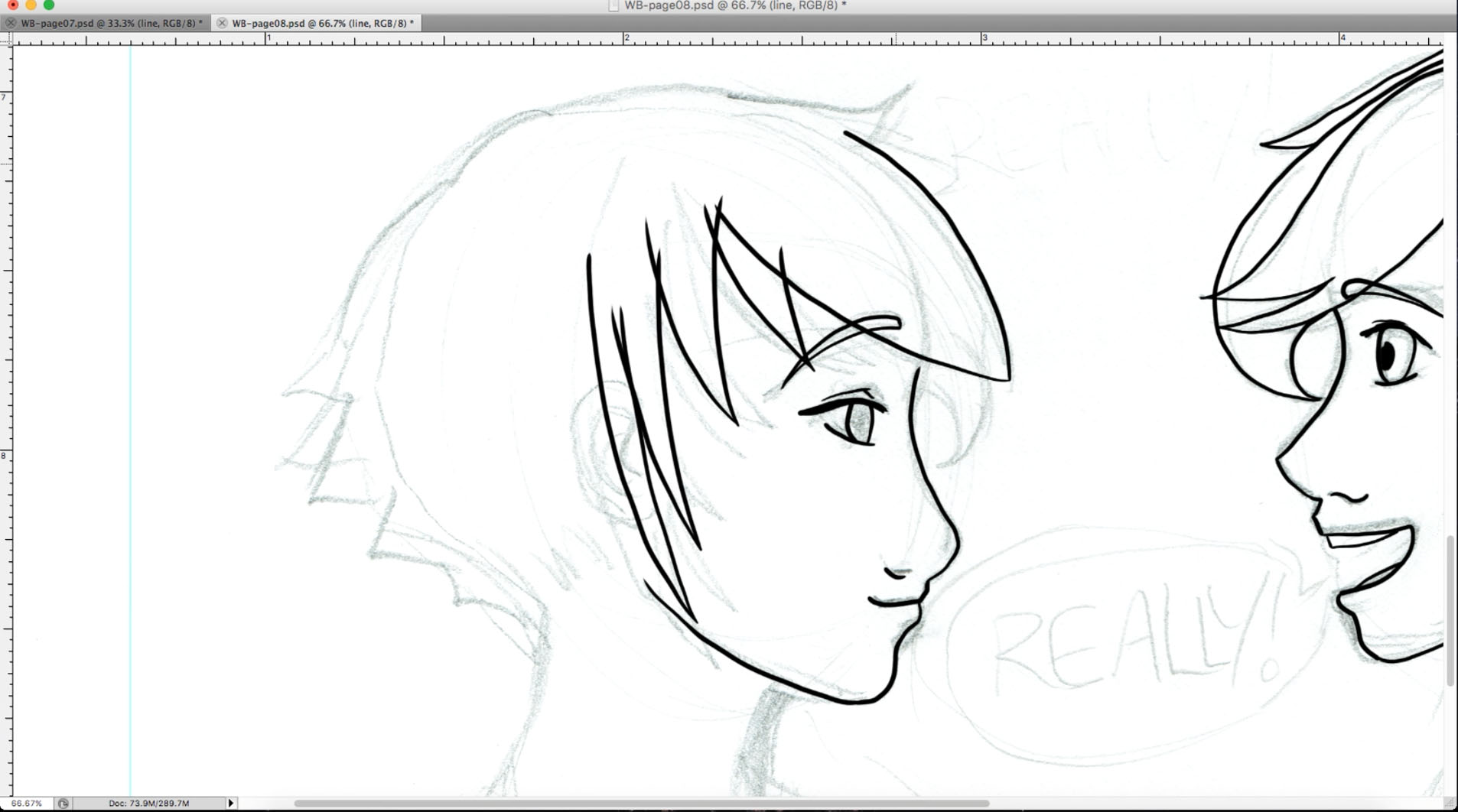Click the 66.67% zoom level field

(x=27, y=803)
